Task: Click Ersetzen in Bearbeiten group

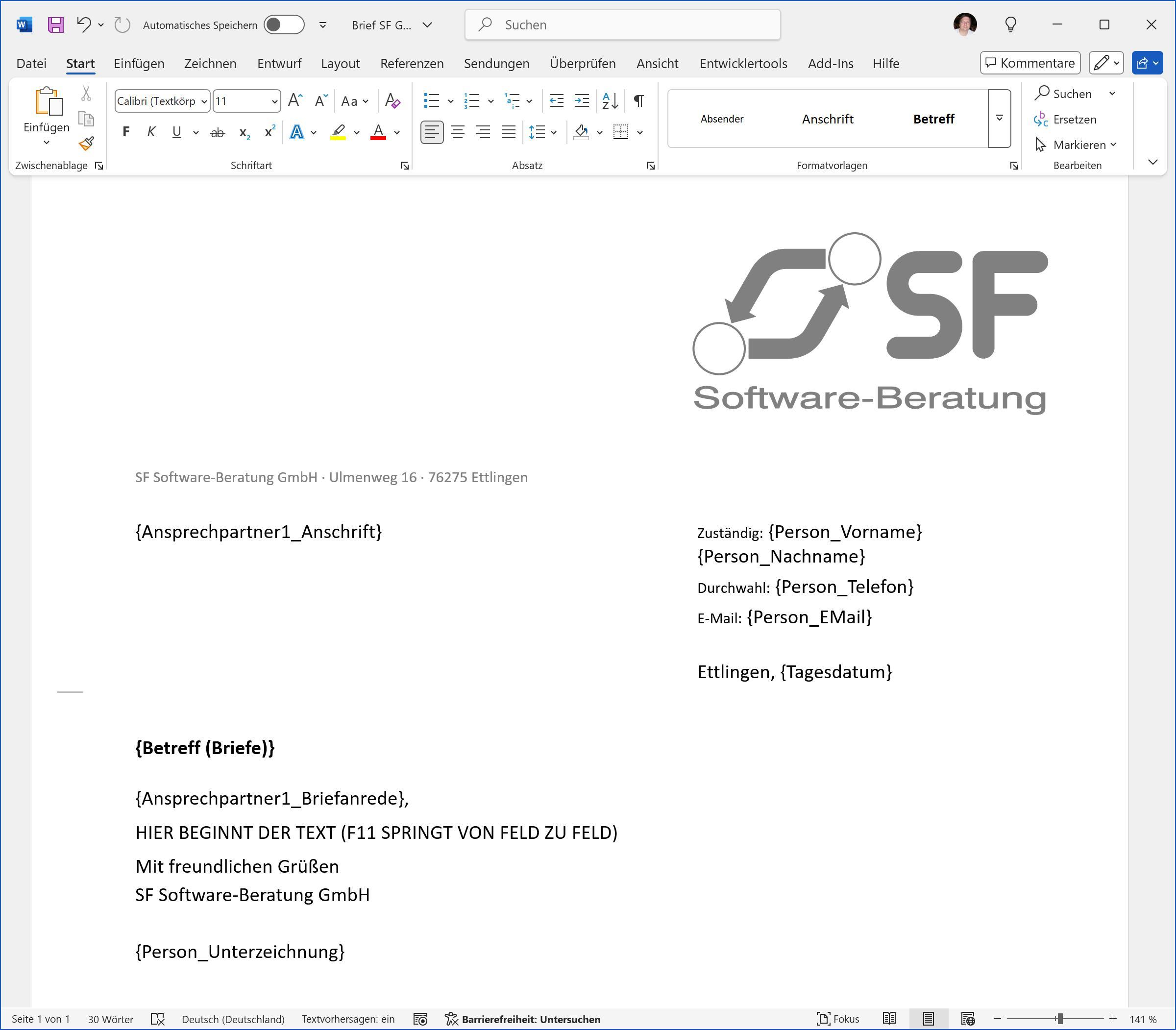Action: pos(1066,120)
